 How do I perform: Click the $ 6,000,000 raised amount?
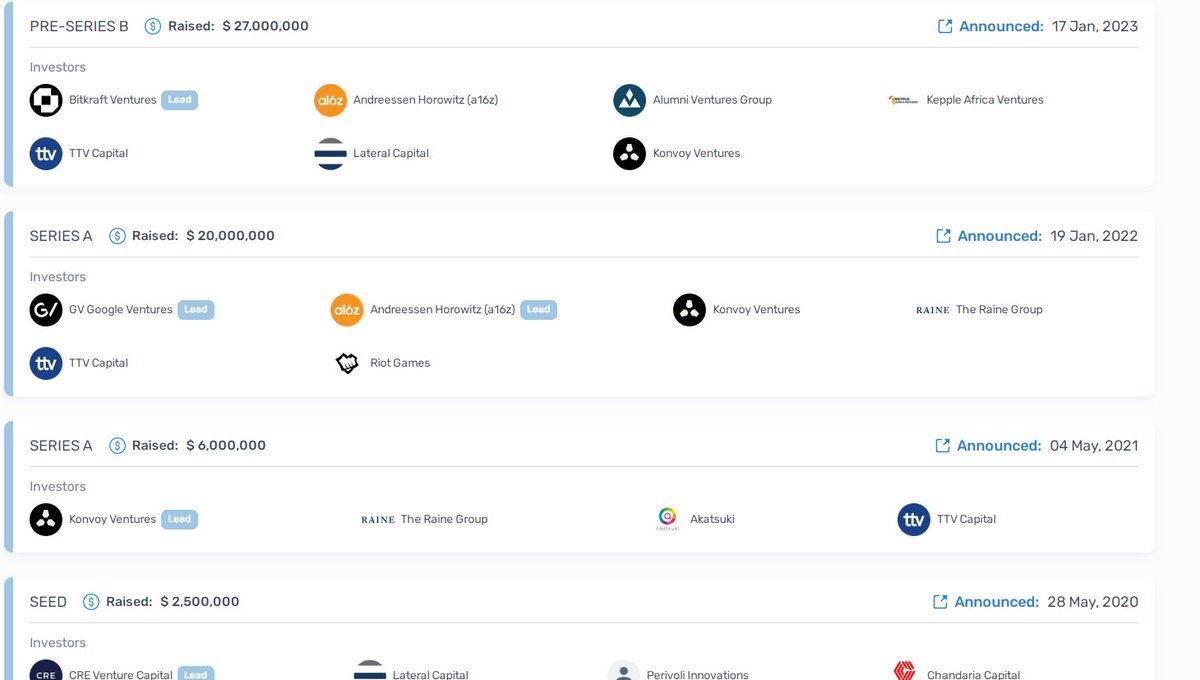(226, 446)
